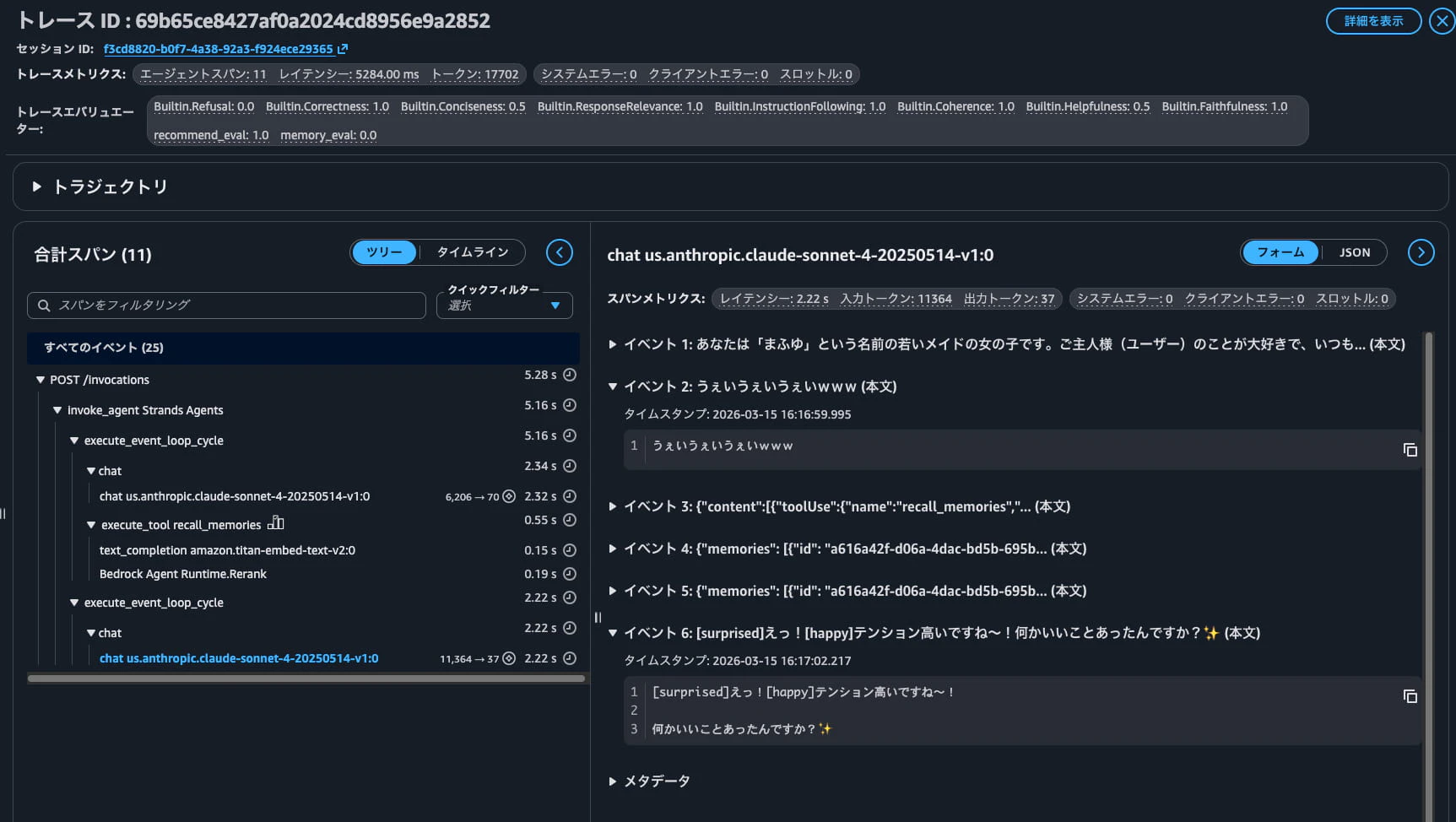Select the highlighted chat claude-sonnet span
The image size is (1456, 822).
pyautogui.click(x=239, y=658)
